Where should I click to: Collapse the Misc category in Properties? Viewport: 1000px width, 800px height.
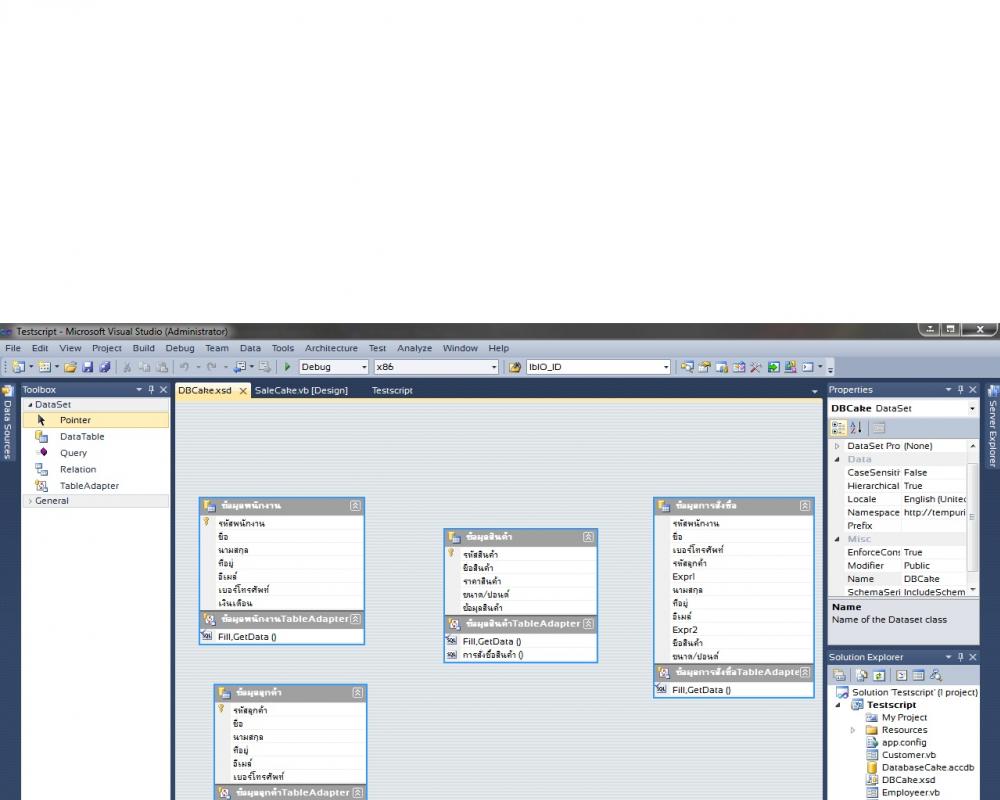coord(837,539)
